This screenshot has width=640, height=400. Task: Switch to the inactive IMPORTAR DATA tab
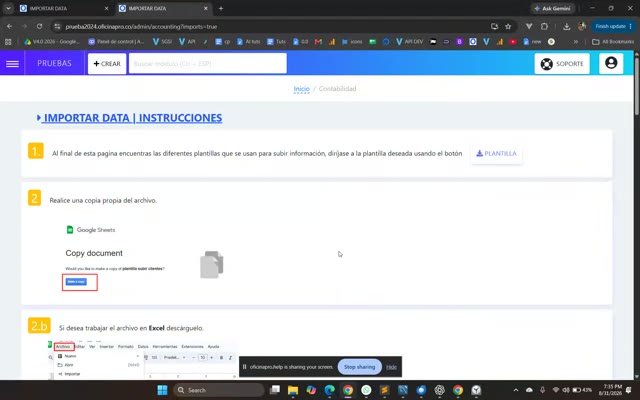point(64,8)
